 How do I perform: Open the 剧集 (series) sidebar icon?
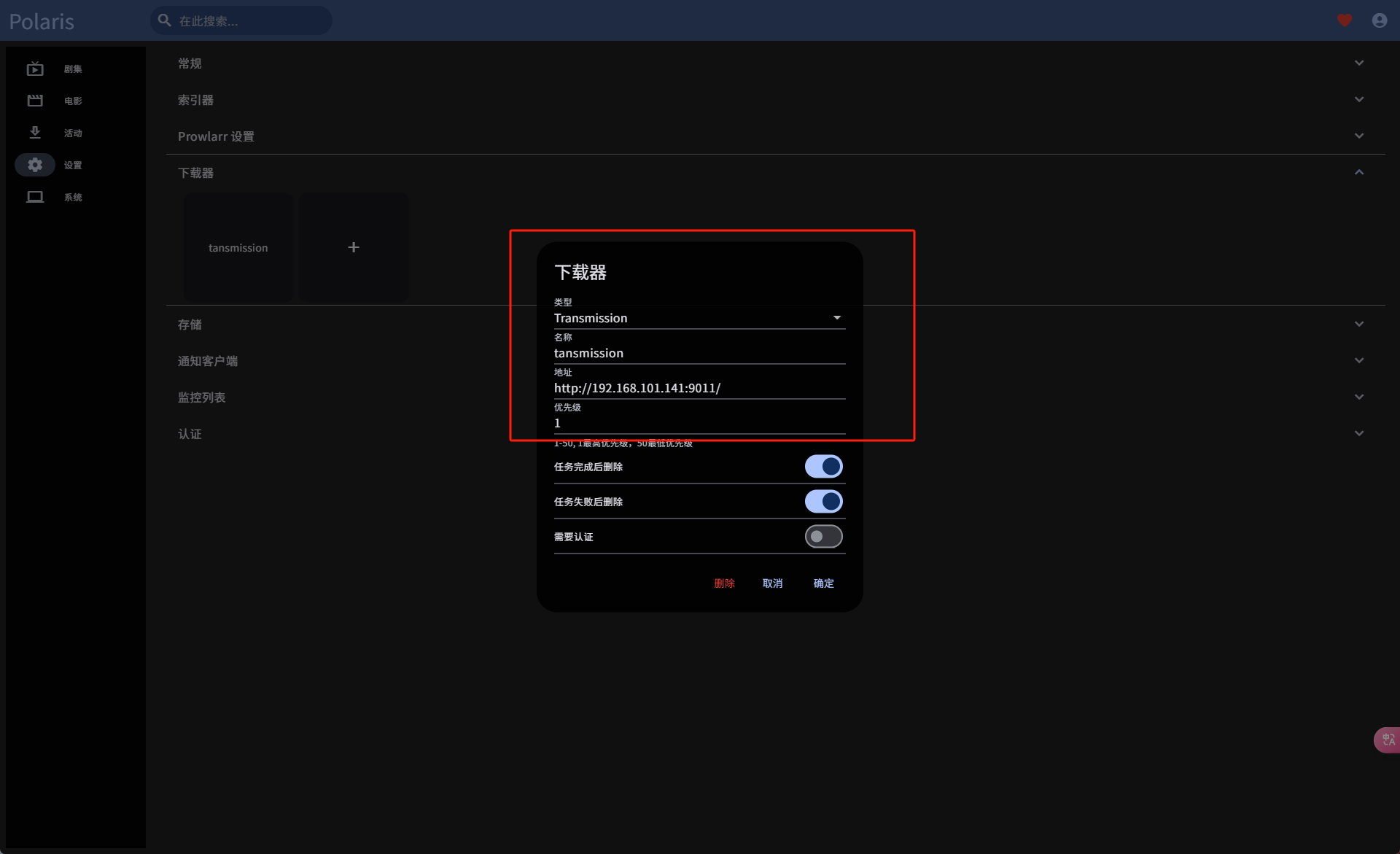click(x=35, y=69)
